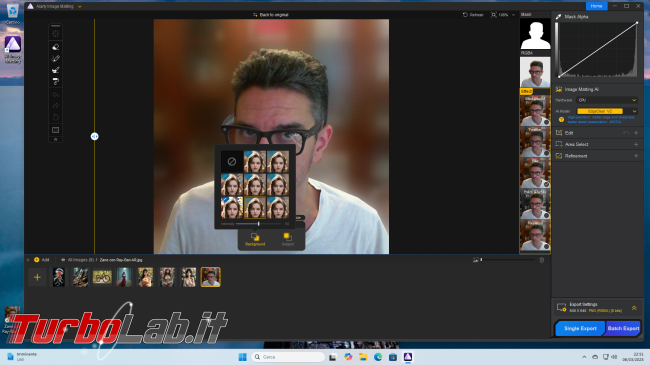Click the Mask Alpha eyedropper icon
The image size is (650, 365).
coord(558,17)
